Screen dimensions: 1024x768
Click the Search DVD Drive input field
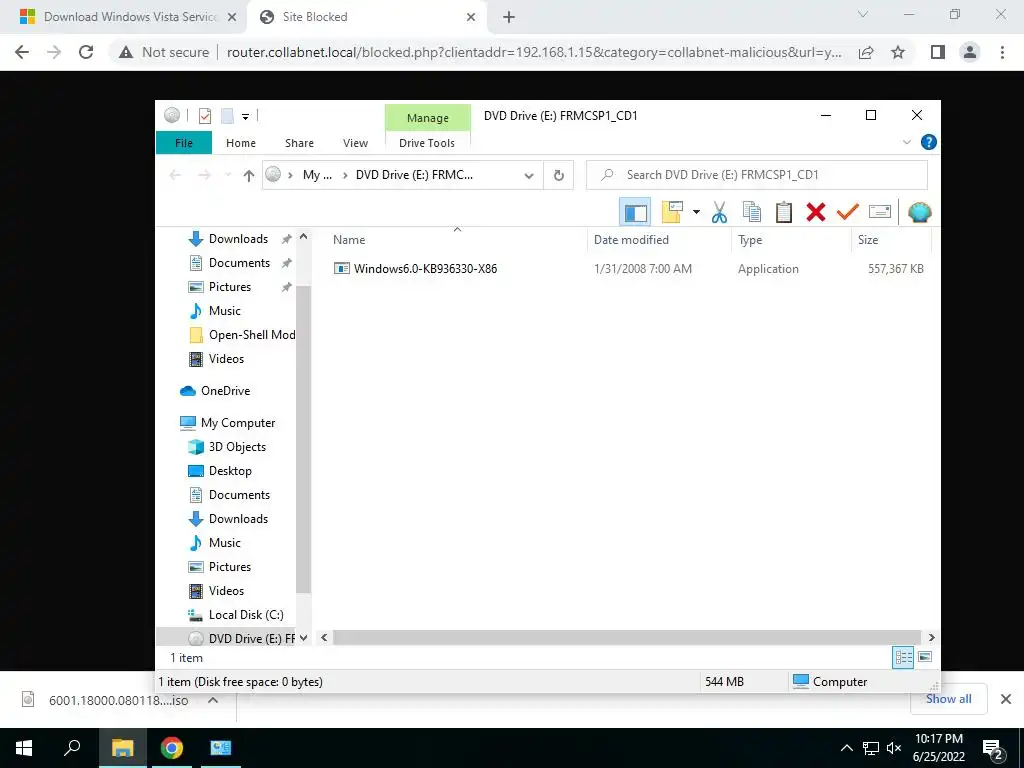[757, 175]
